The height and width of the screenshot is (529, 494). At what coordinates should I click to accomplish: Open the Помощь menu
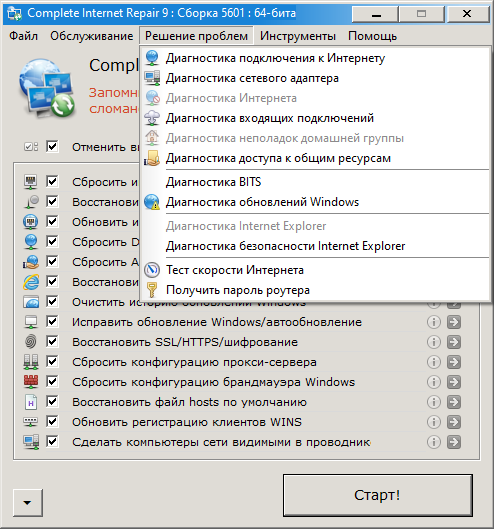[373, 36]
